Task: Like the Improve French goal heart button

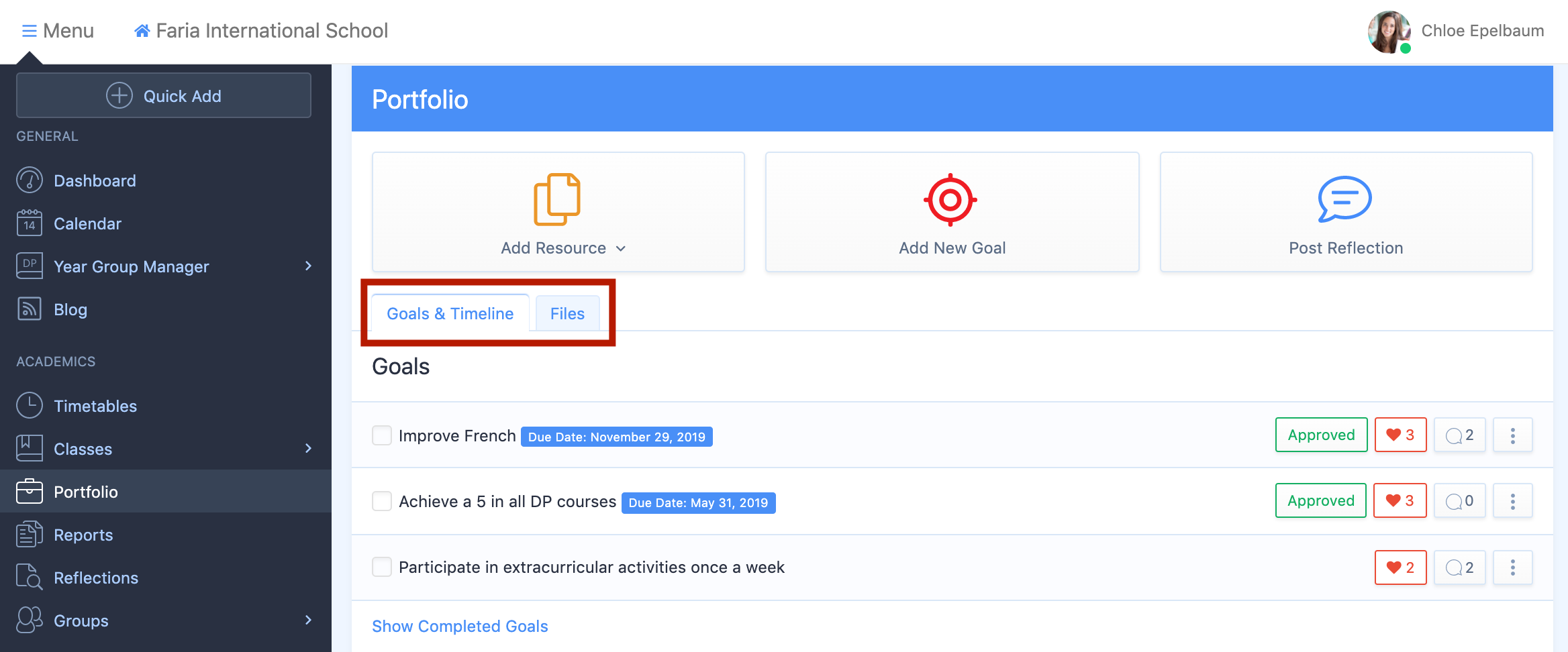Action: [1400, 435]
